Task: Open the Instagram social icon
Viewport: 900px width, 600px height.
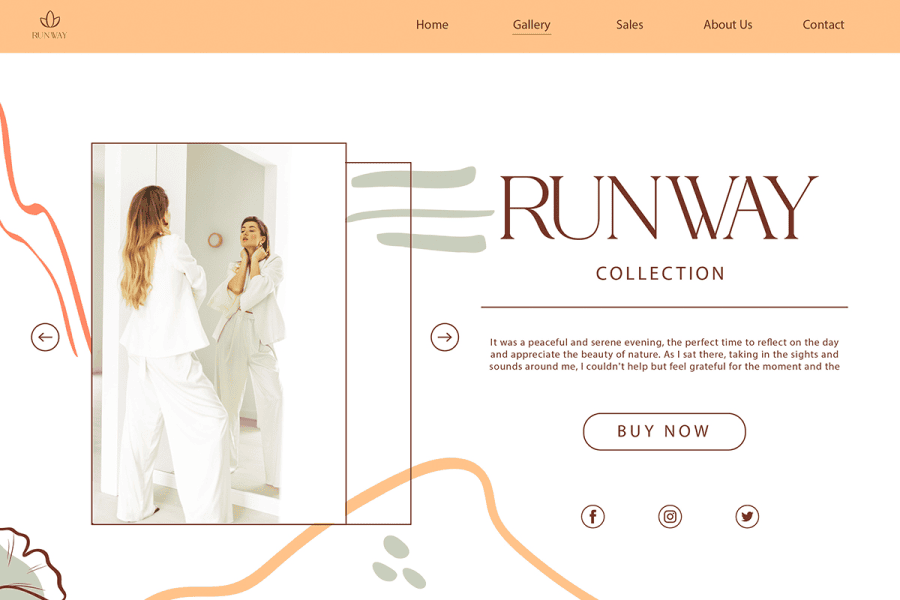Action: coord(670,516)
